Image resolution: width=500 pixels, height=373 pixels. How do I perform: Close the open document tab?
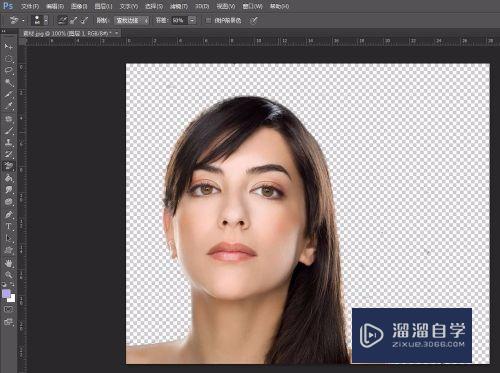click(117, 33)
